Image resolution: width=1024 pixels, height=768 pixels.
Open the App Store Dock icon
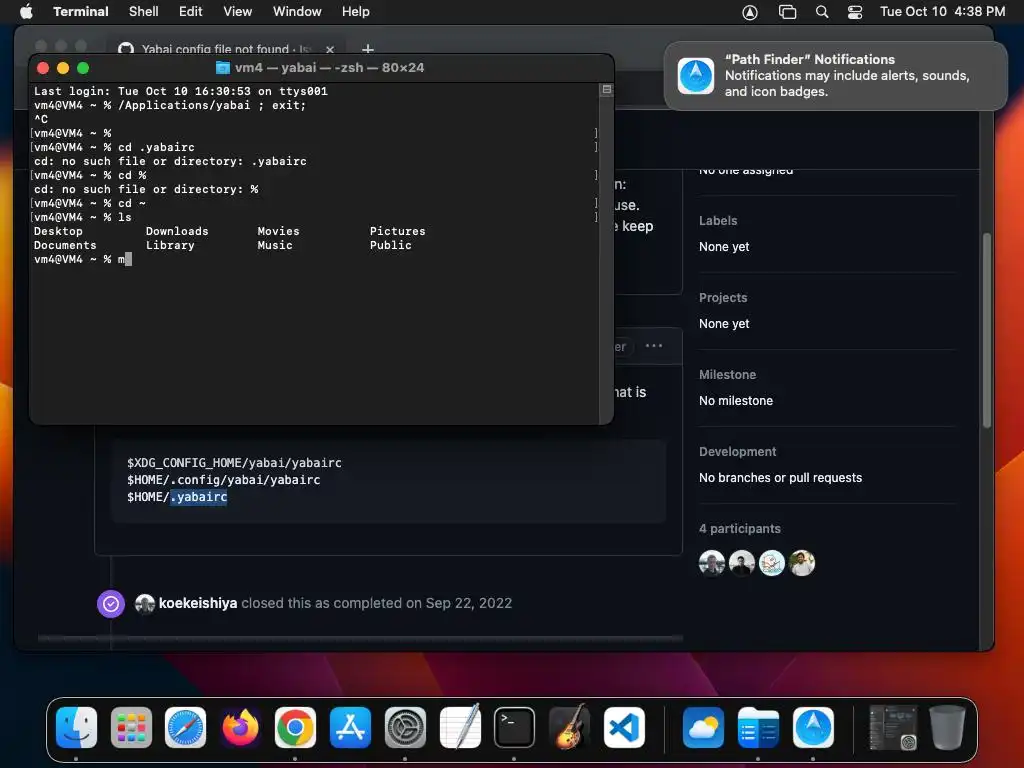tap(350, 727)
